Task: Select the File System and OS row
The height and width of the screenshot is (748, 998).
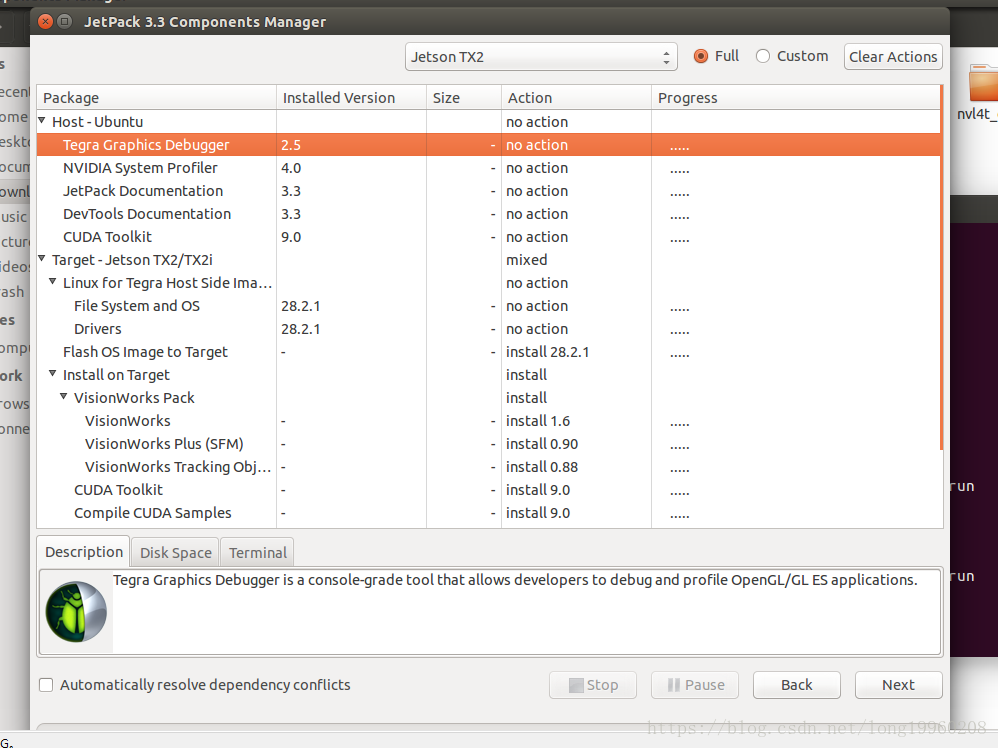Action: (x=488, y=306)
